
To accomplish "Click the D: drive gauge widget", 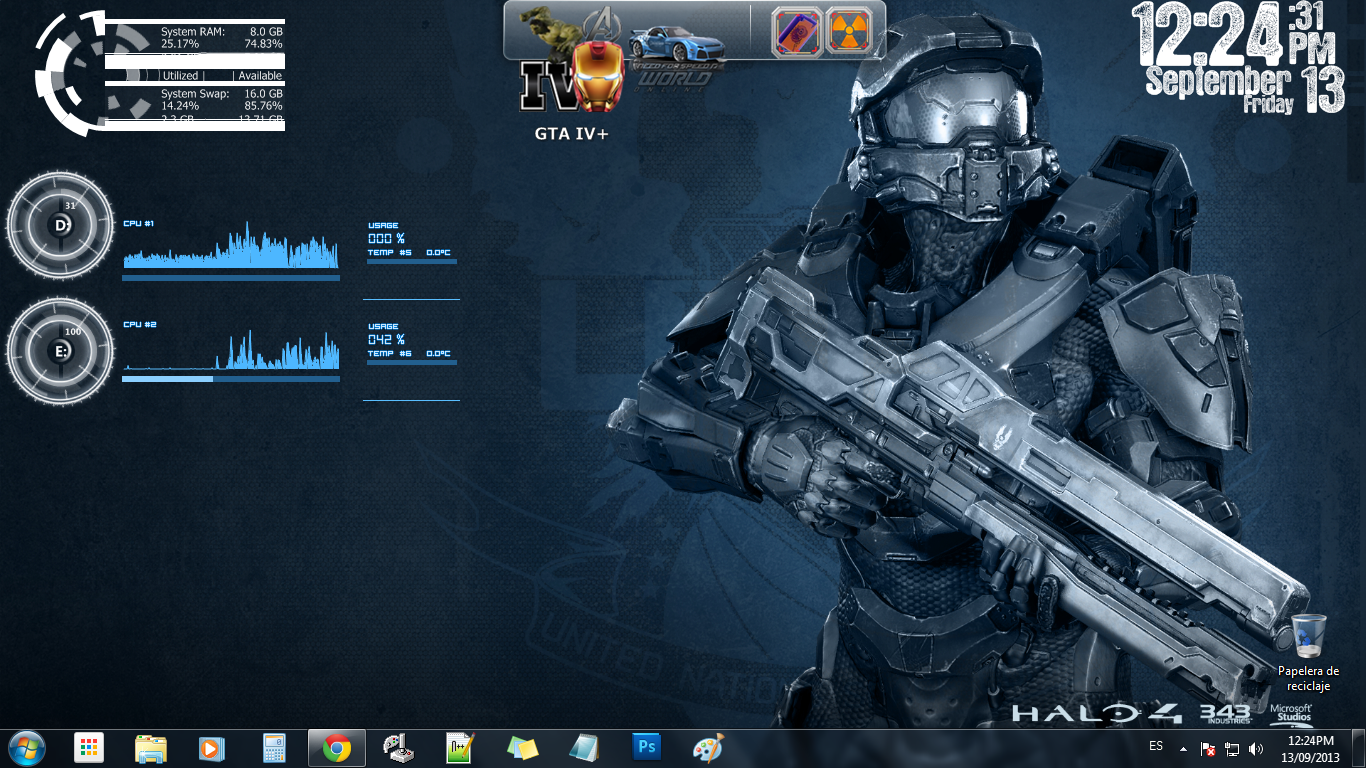I will pos(61,225).
